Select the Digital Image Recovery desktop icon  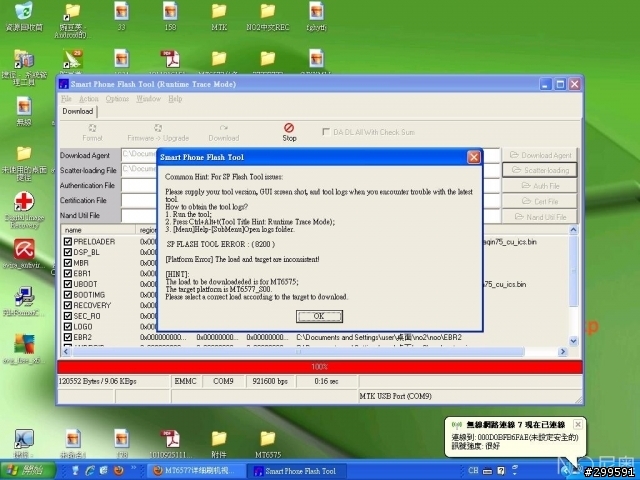[x=24, y=202]
